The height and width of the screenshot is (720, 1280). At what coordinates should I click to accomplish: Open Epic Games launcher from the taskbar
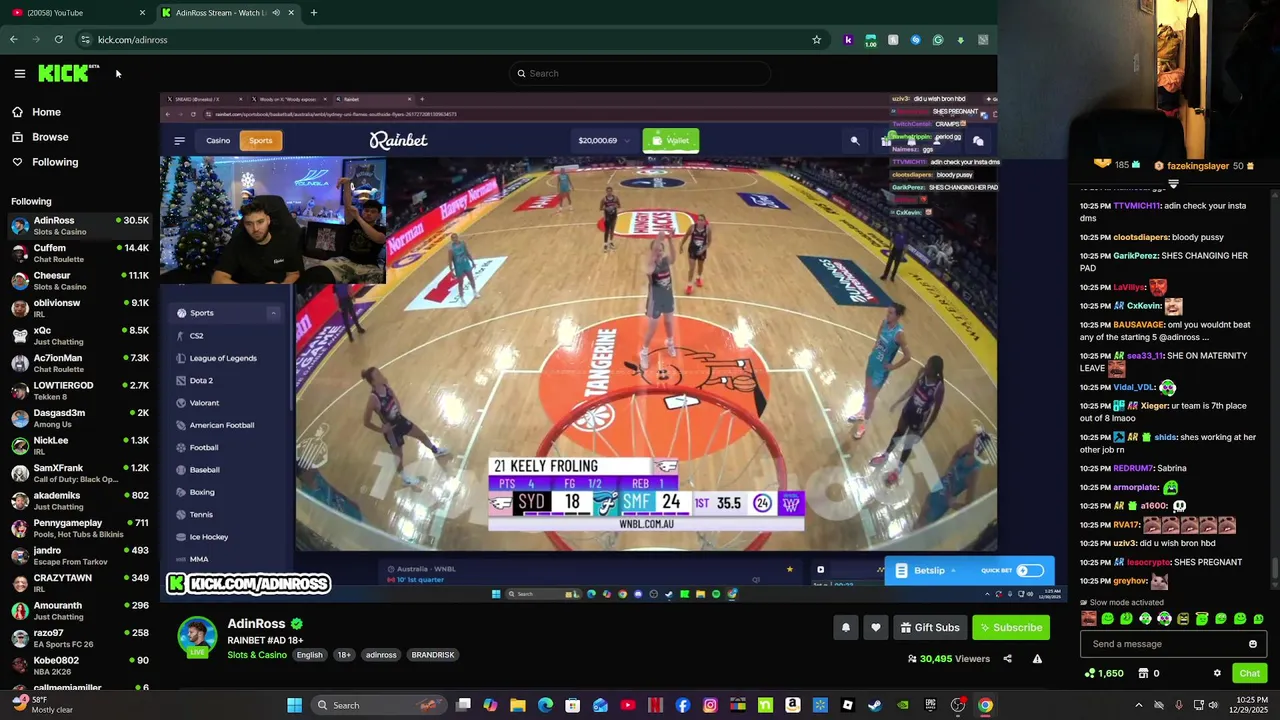[930, 705]
